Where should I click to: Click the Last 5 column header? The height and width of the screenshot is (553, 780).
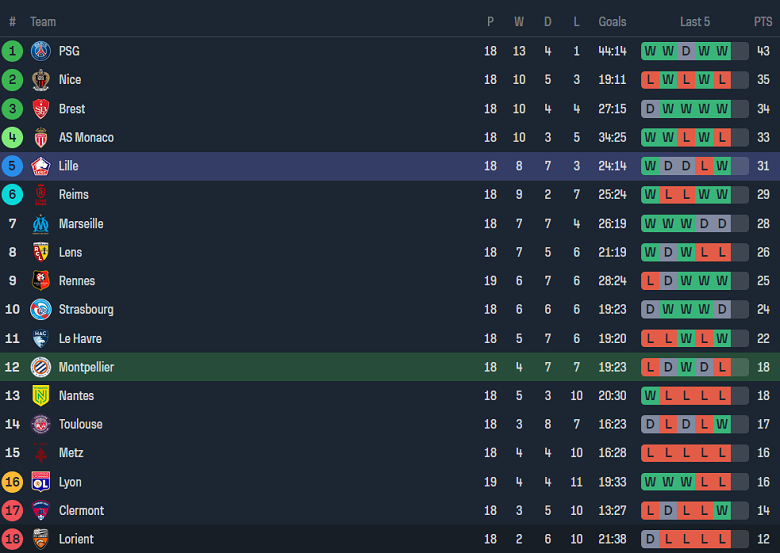click(x=695, y=22)
